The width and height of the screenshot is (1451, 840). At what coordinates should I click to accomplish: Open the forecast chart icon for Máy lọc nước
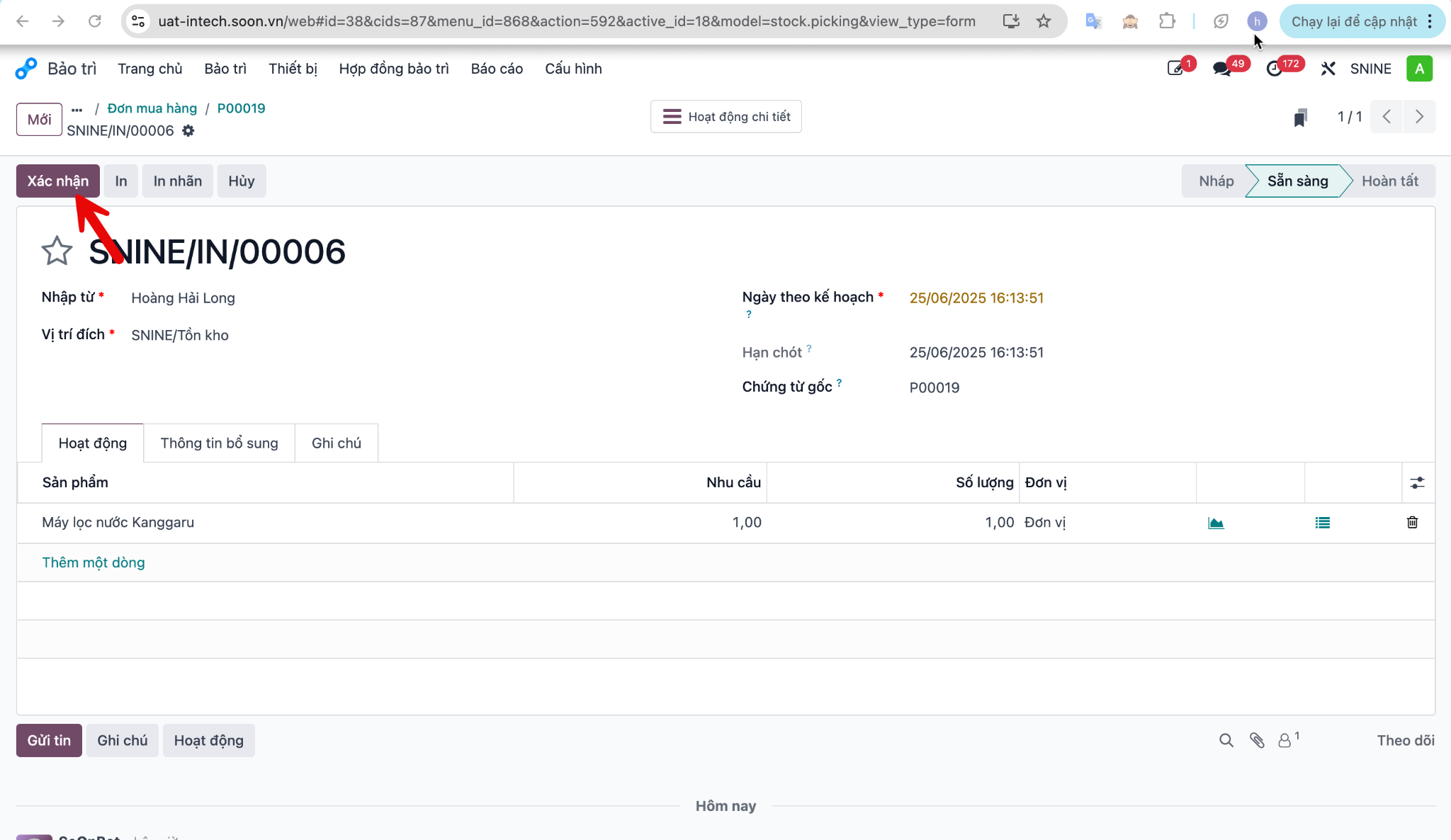(x=1216, y=523)
